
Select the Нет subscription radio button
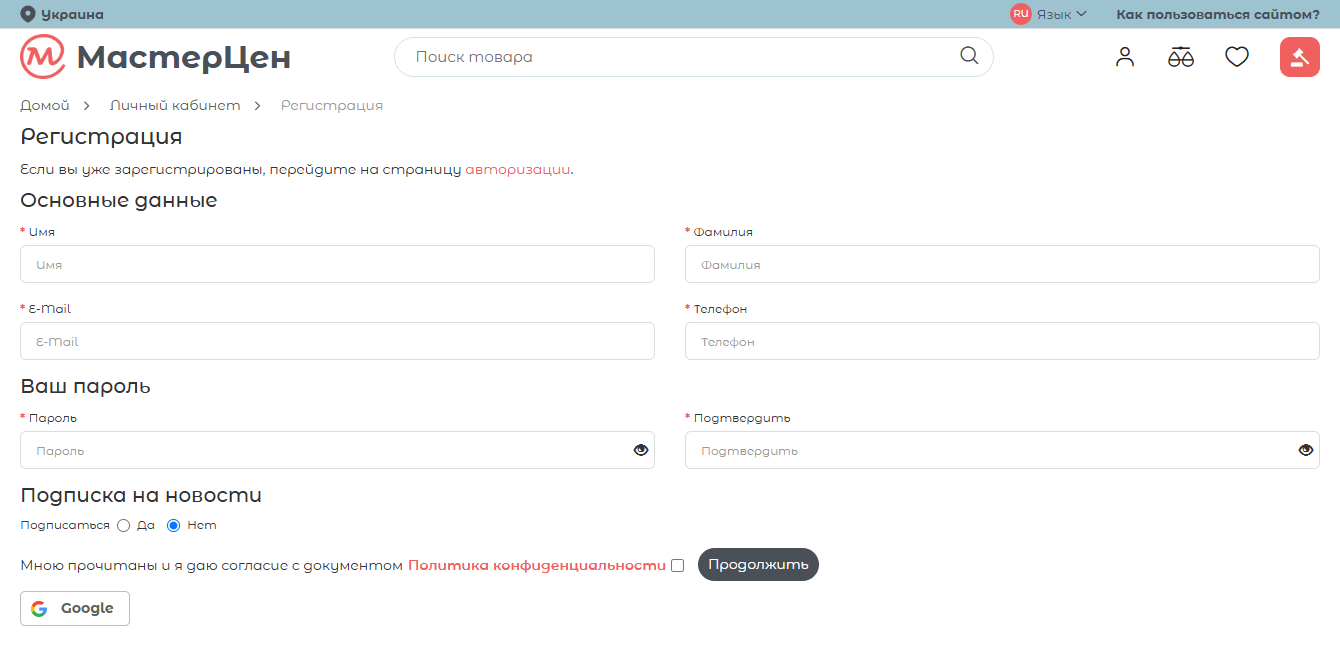click(x=173, y=525)
